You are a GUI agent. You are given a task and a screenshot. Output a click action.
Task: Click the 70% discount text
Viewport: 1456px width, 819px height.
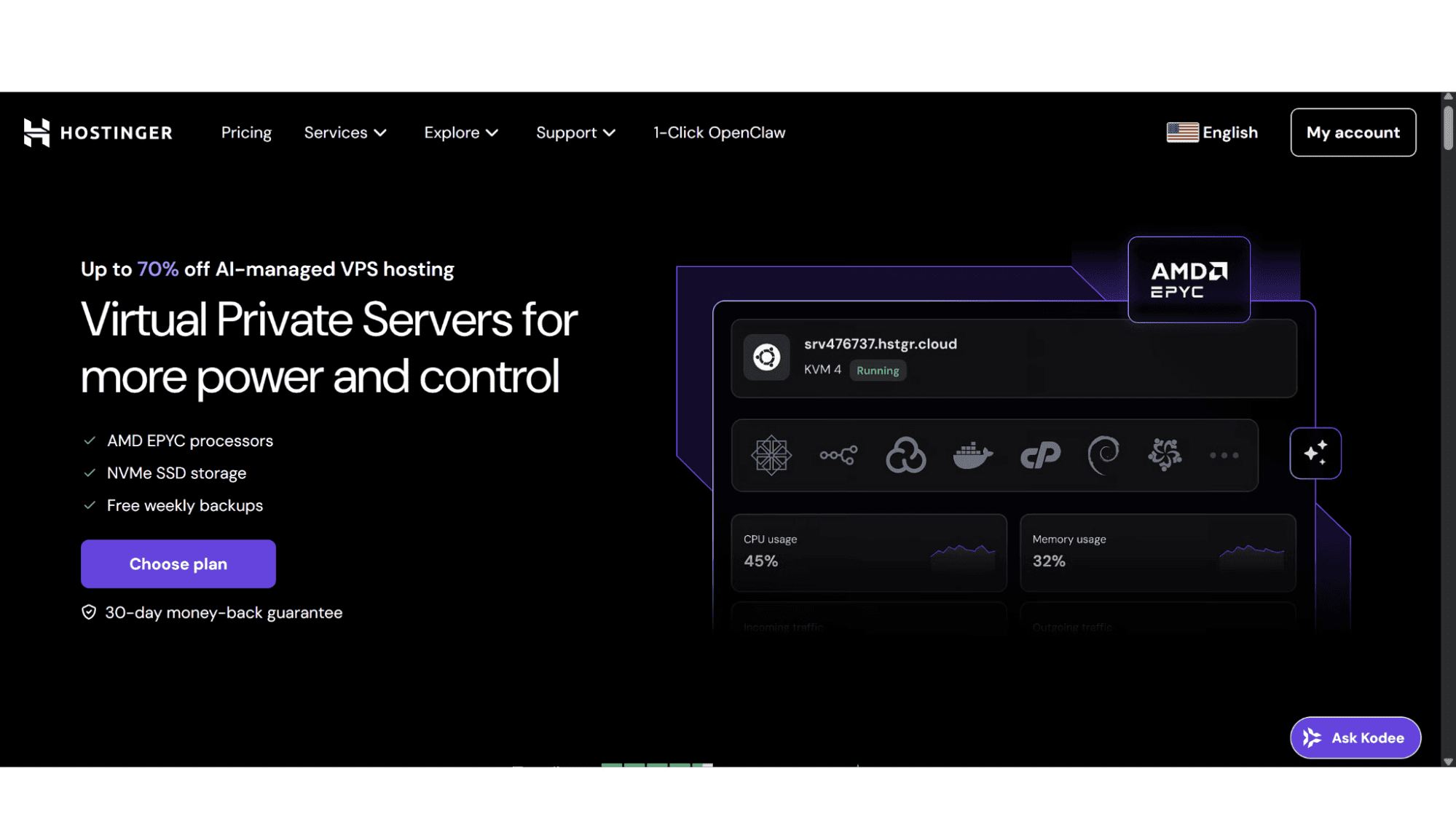click(x=158, y=269)
